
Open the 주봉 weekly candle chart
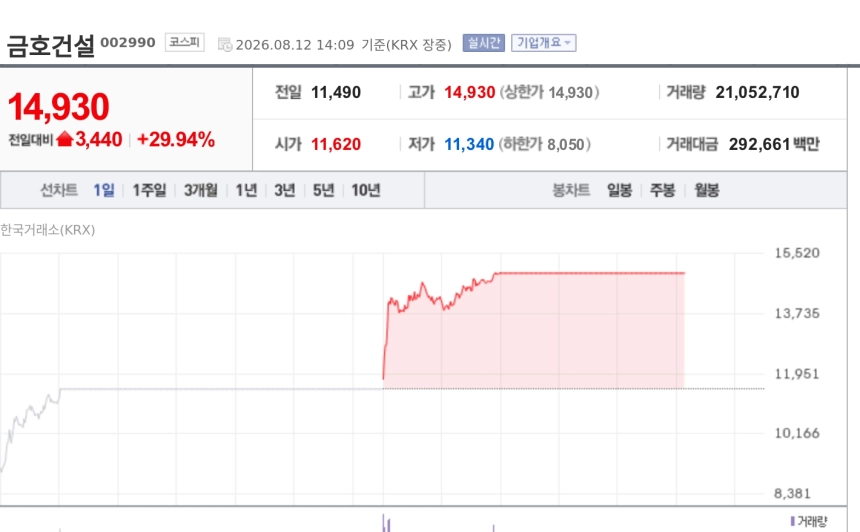tap(663, 190)
